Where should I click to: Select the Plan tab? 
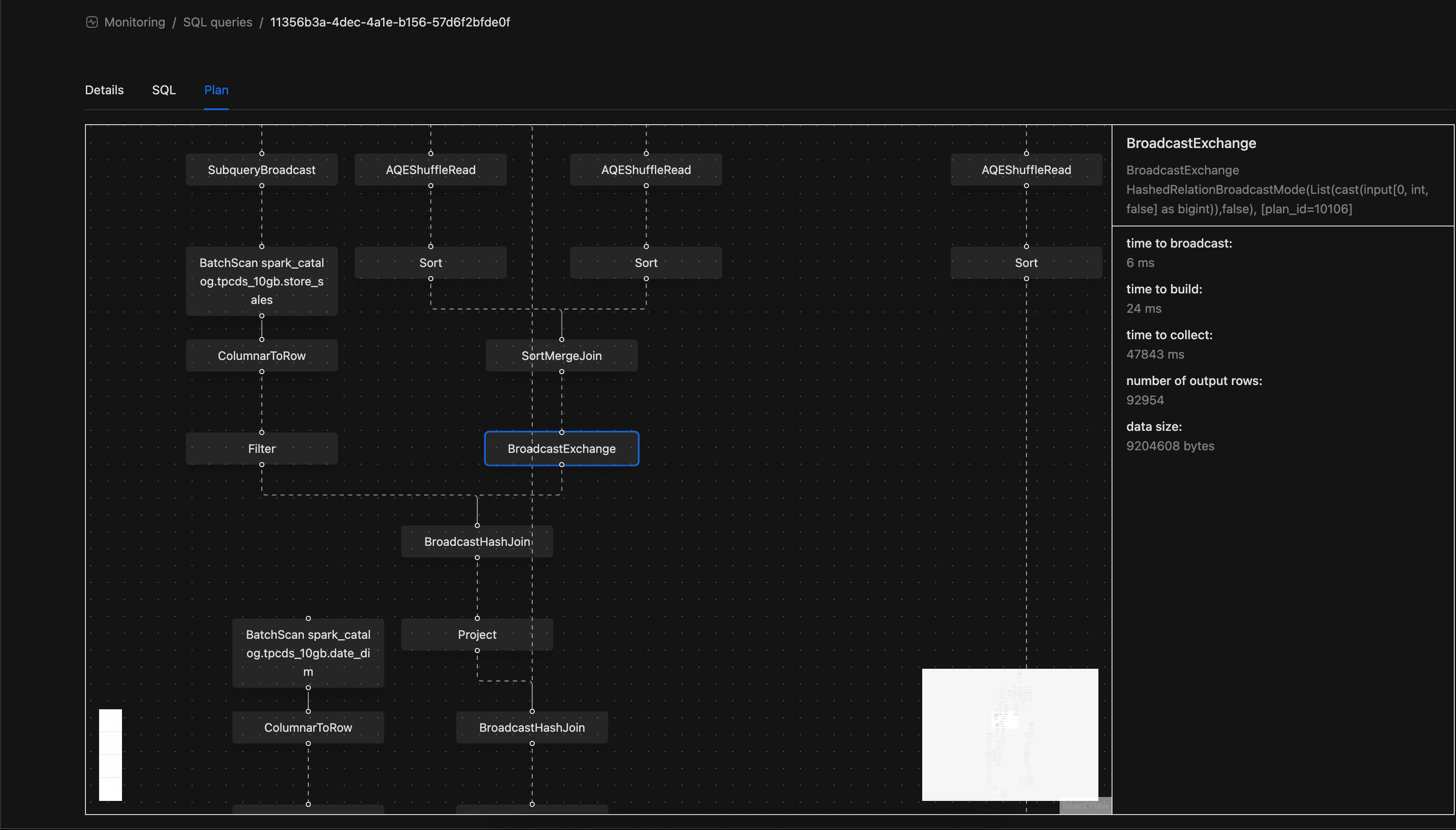(216, 90)
